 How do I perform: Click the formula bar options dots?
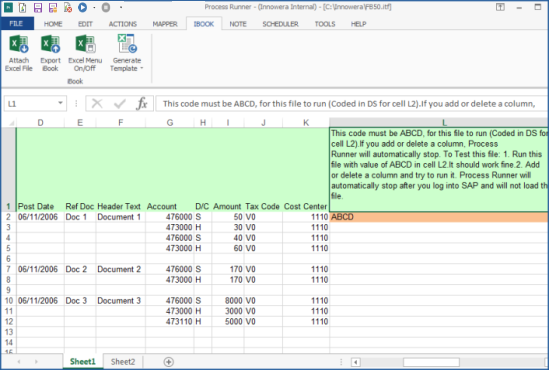click(76, 104)
